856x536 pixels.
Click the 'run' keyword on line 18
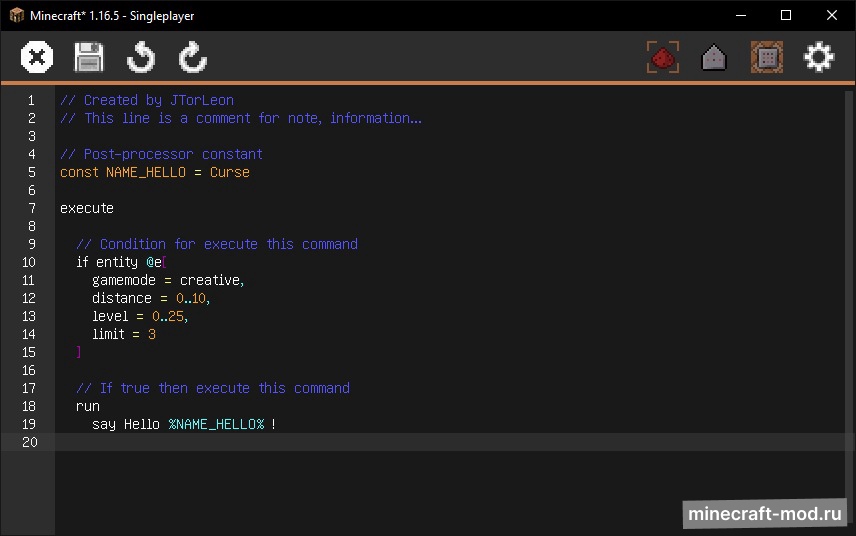tap(88, 407)
